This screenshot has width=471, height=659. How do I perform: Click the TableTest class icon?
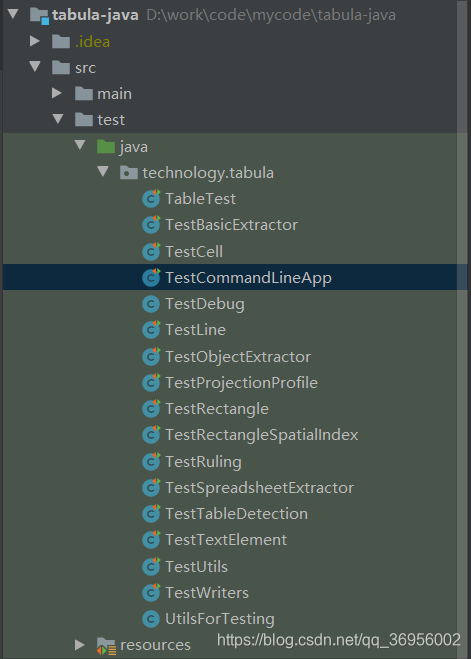click(151, 199)
